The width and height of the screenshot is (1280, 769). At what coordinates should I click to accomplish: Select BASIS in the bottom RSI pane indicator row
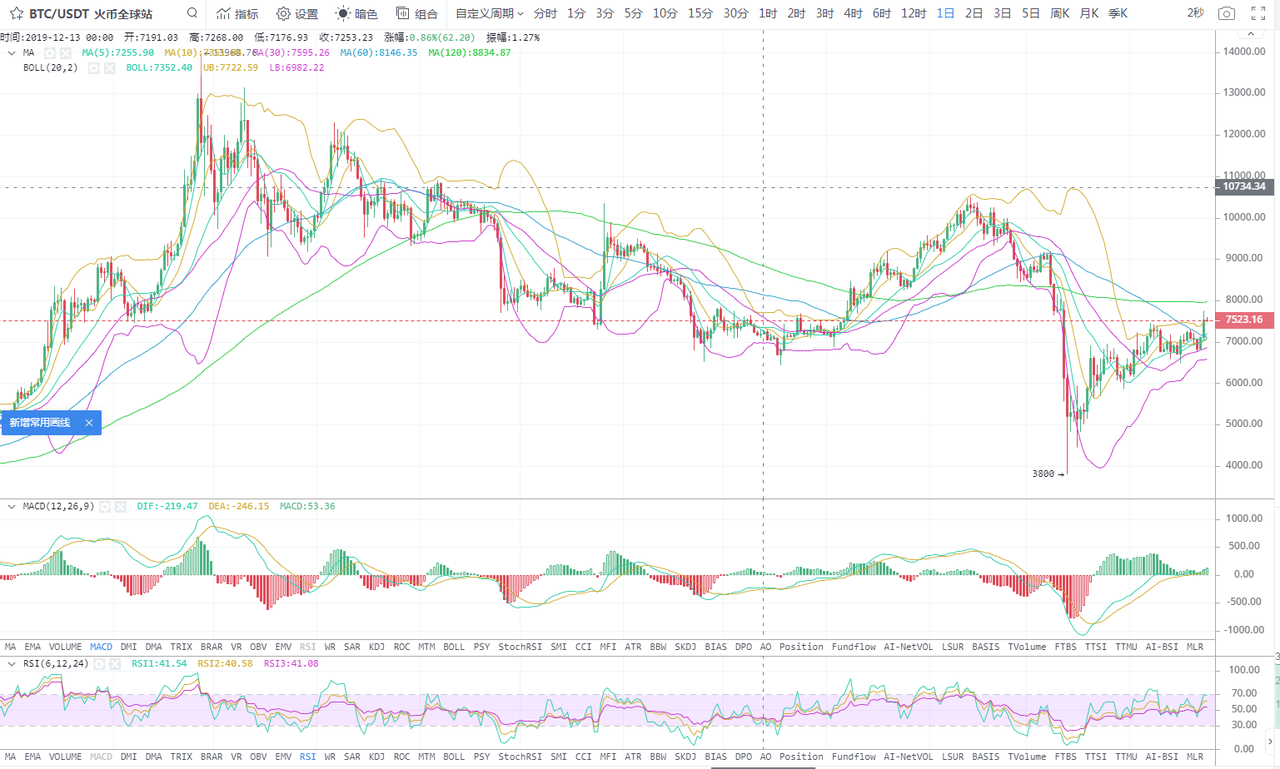click(985, 757)
